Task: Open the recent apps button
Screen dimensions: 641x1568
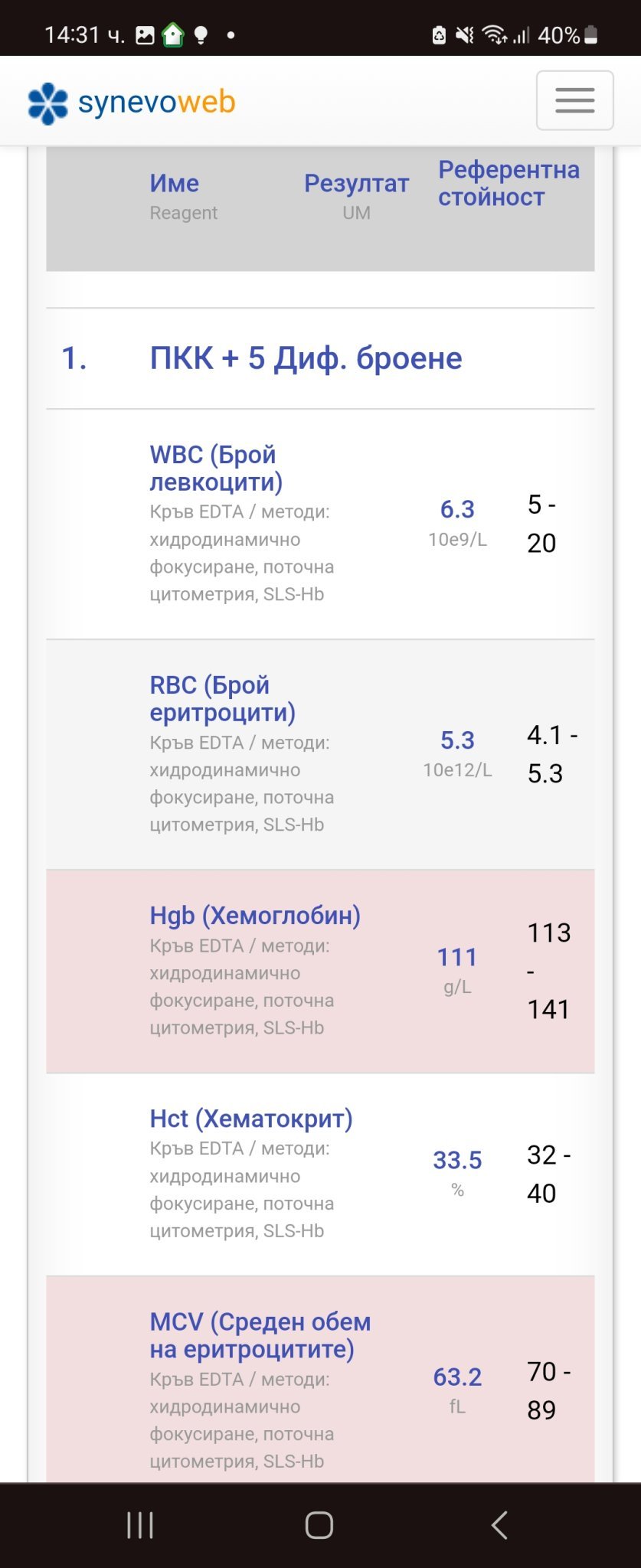Action: tap(140, 1524)
